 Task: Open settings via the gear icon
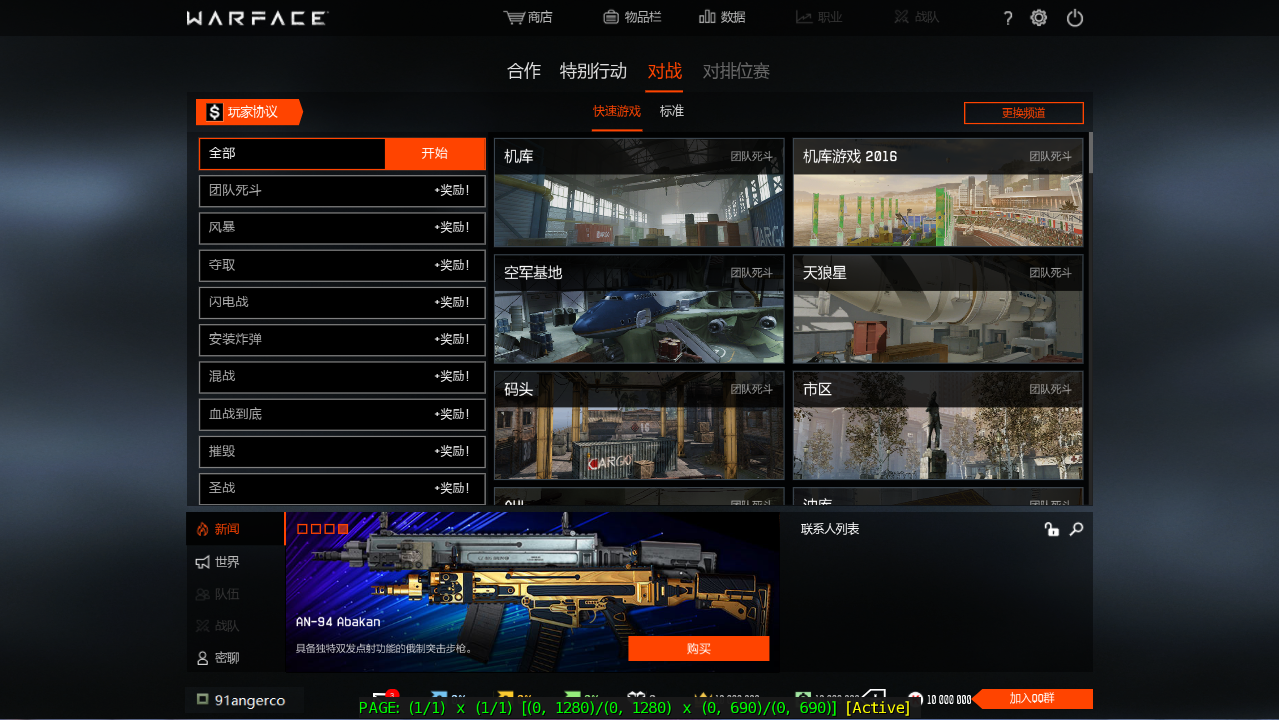[x=1039, y=18]
